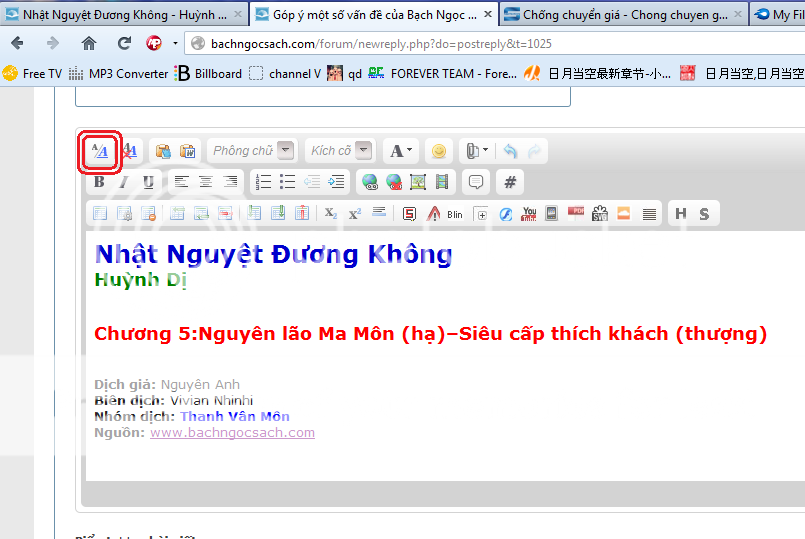The height and width of the screenshot is (539, 805).
Task: Close the Góp ý một số vấn đề tab
Action: [488, 14]
